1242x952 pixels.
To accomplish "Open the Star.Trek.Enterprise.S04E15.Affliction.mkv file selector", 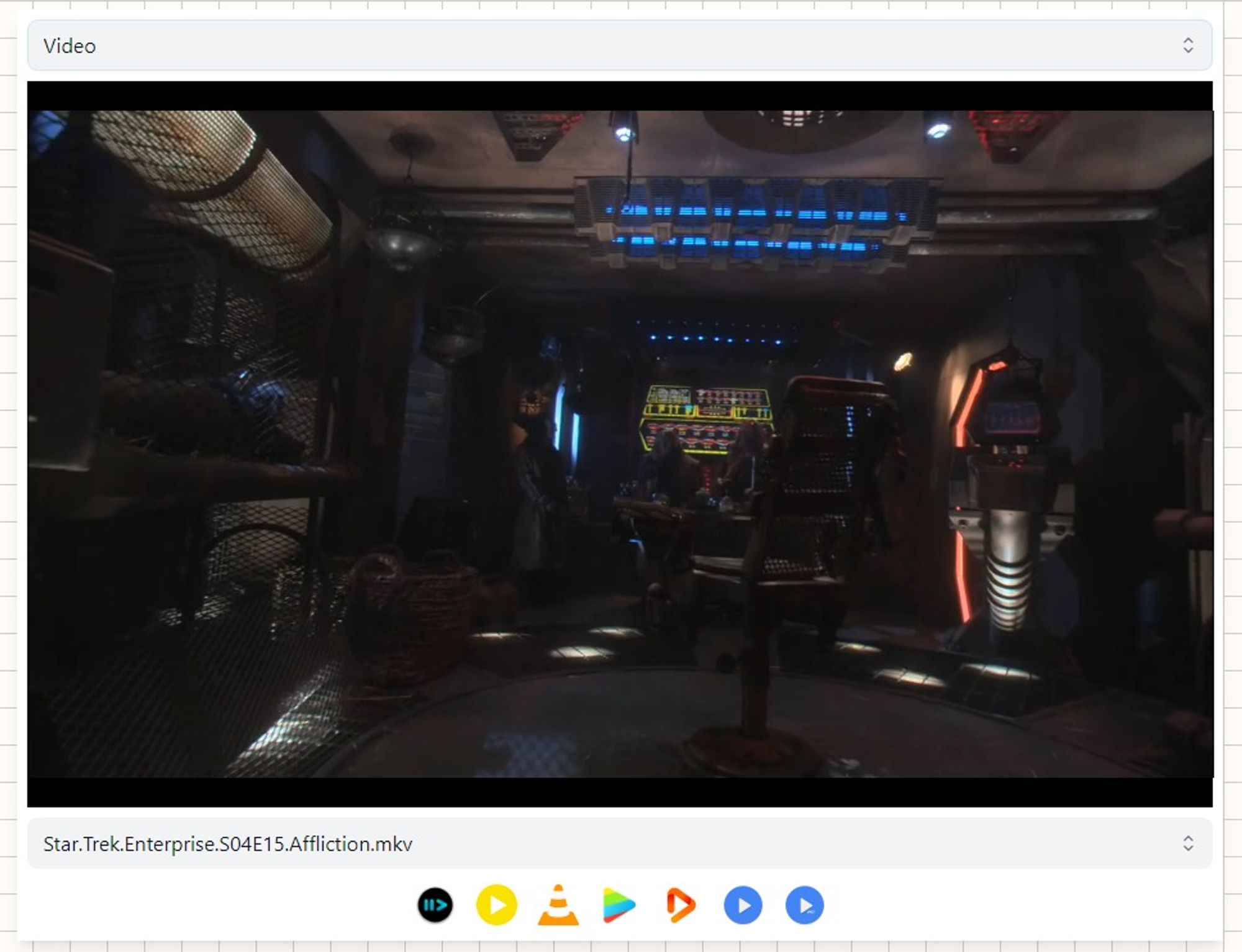I will coord(620,843).
